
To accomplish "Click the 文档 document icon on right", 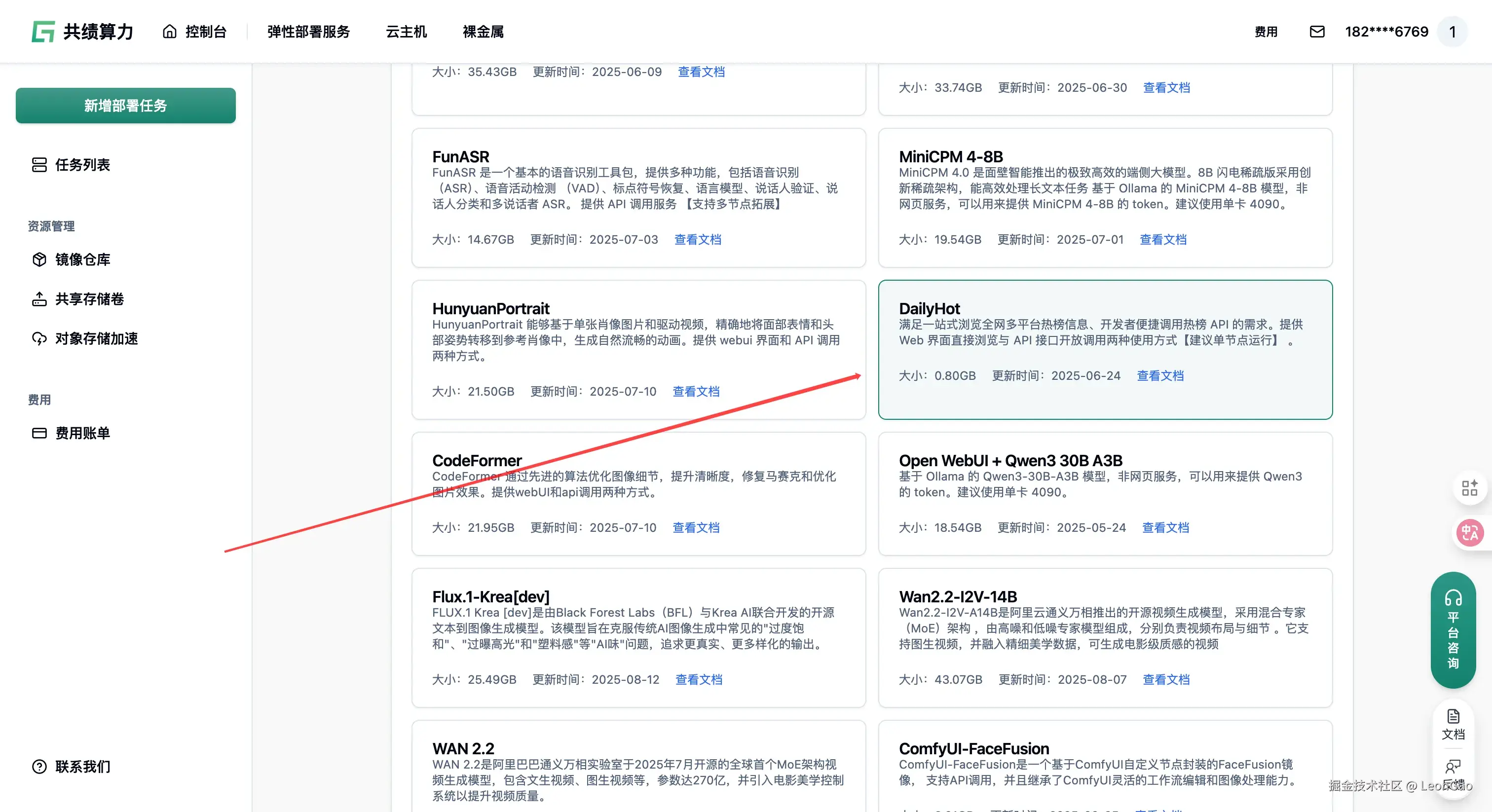I will coord(1453,724).
